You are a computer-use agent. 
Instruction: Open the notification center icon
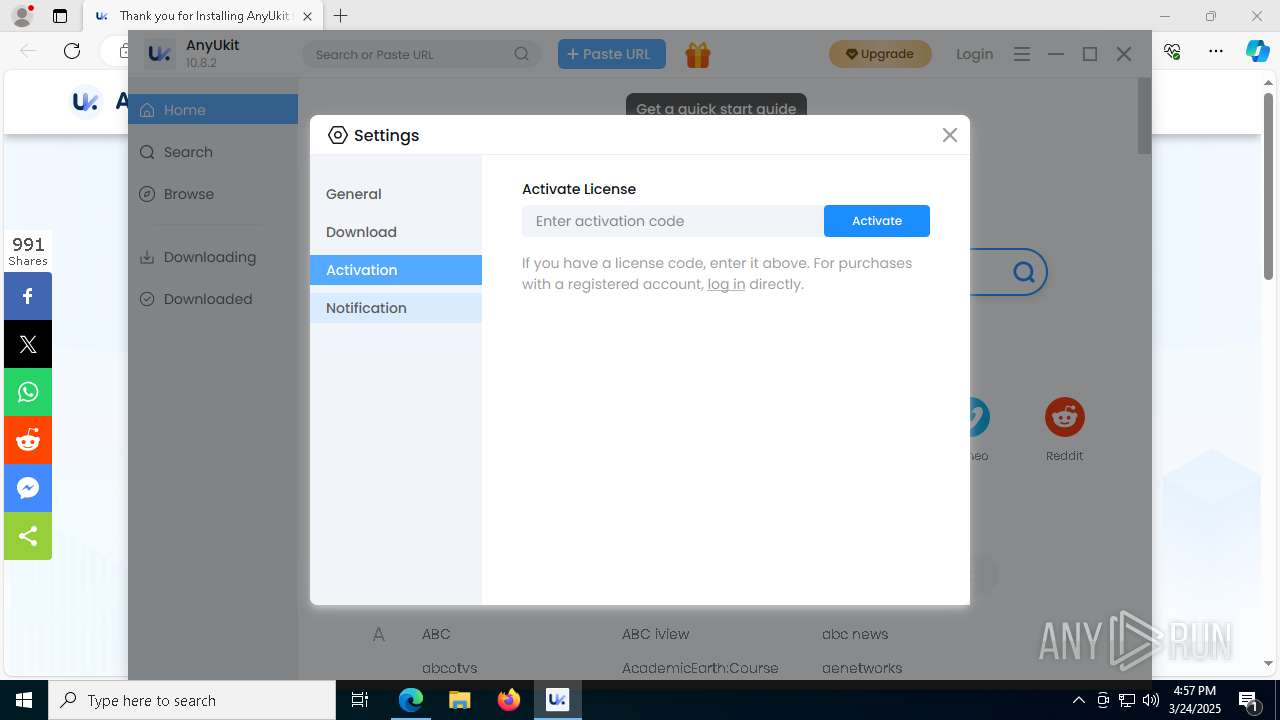click(x=1249, y=700)
